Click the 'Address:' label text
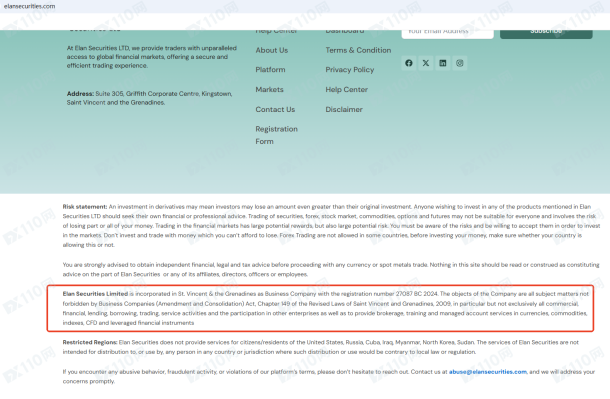The width and height of the screenshot is (610, 399). coord(80,94)
